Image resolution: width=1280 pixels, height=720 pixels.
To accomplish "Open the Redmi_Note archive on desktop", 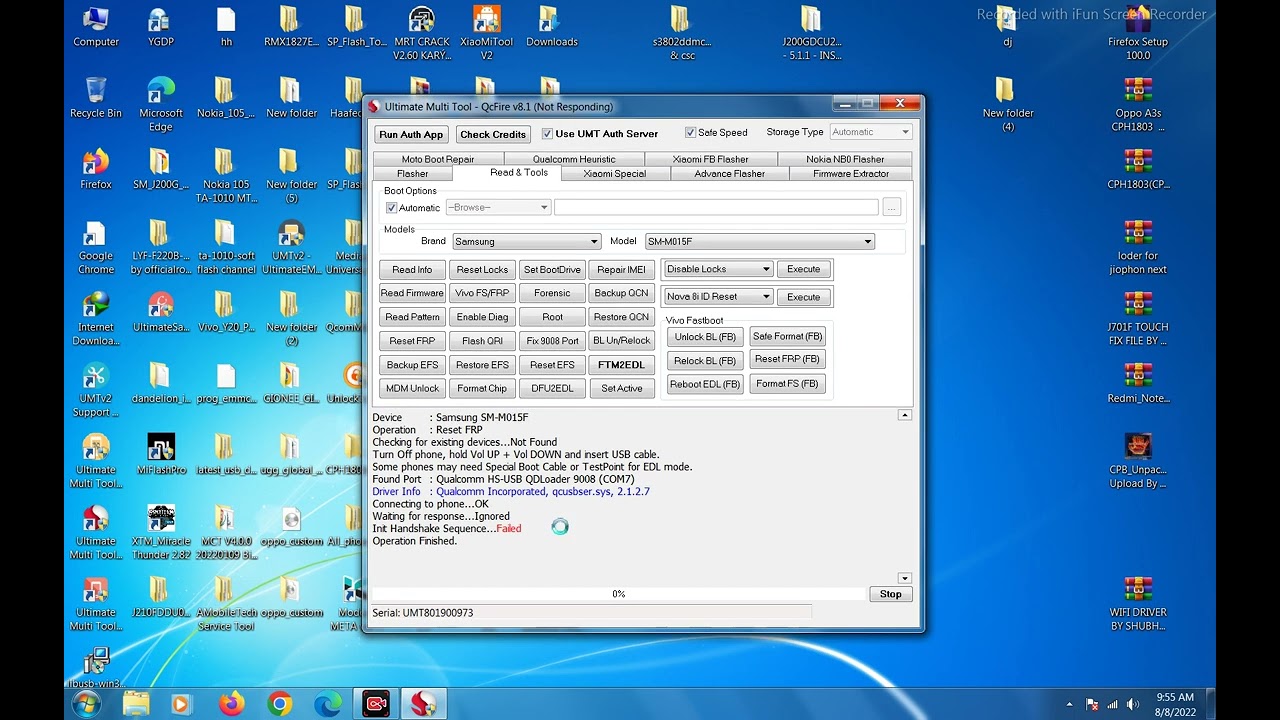I will click(x=1138, y=383).
